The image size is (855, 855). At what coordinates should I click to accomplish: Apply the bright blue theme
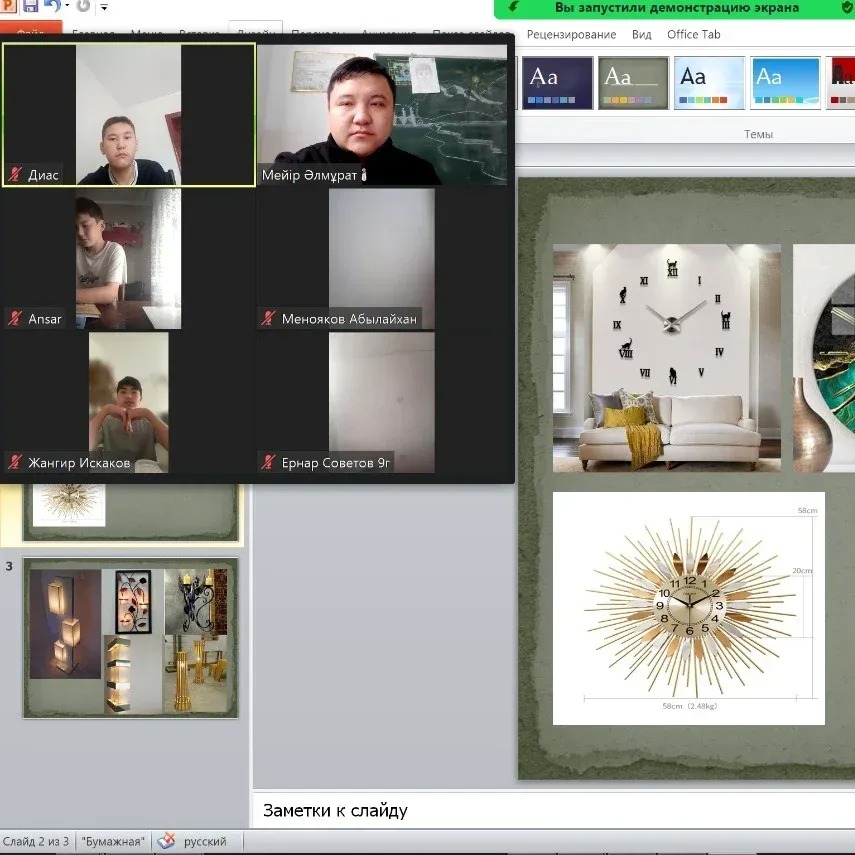(x=785, y=83)
